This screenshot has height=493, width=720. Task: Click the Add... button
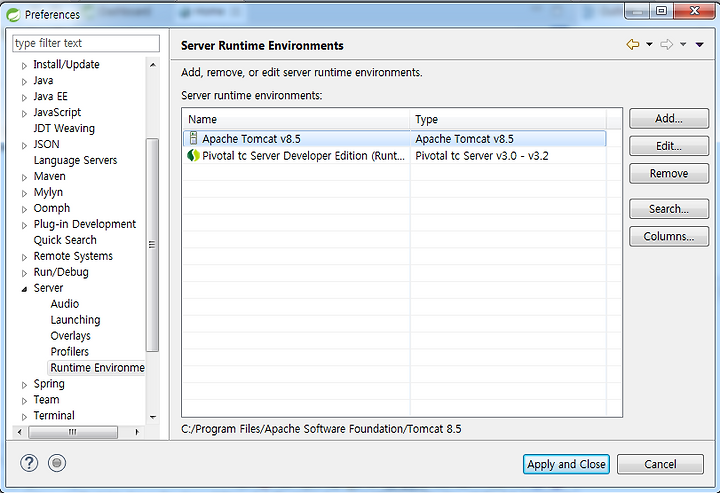[x=669, y=118]
